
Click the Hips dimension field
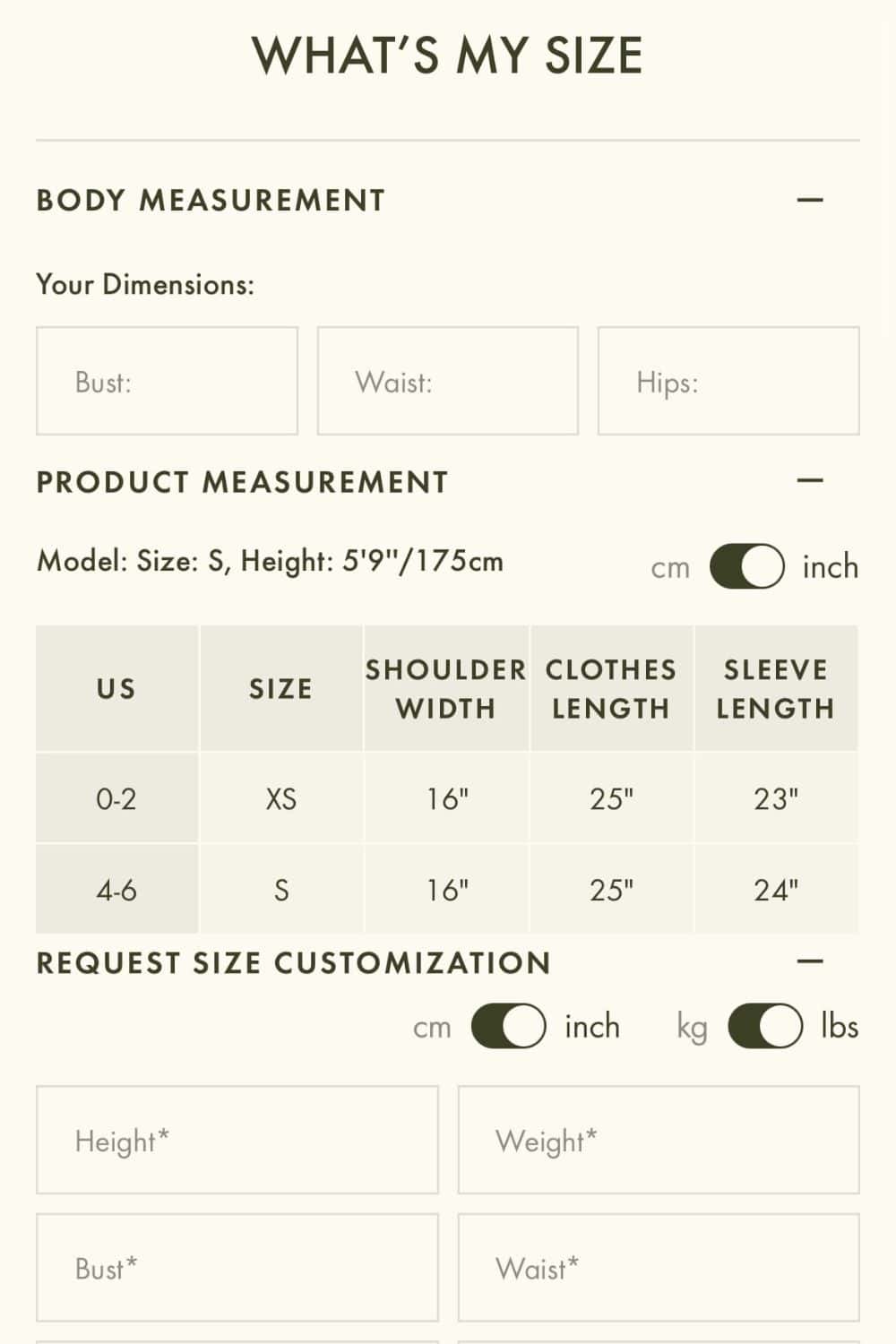728,382
